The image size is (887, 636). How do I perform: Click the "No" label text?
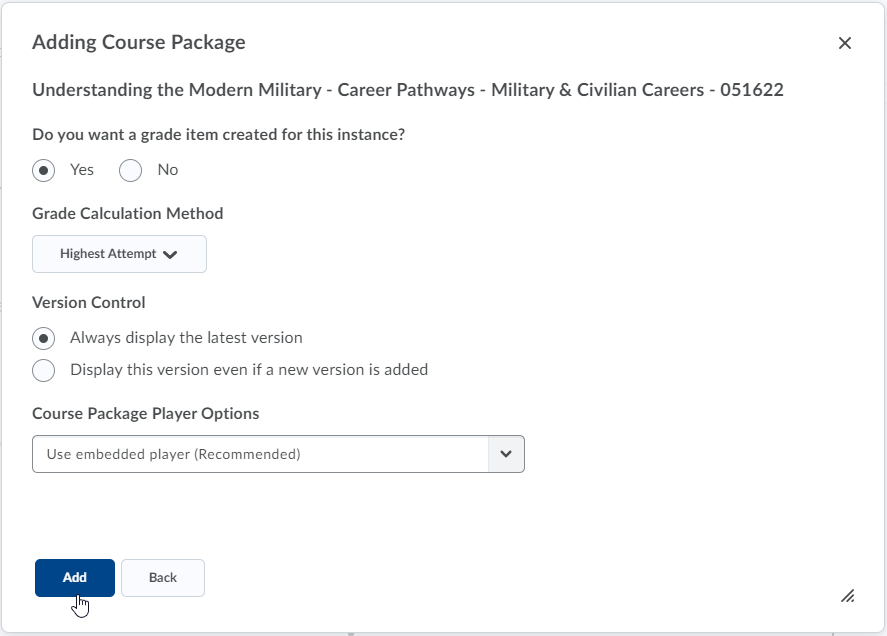(x=168, y=170)
